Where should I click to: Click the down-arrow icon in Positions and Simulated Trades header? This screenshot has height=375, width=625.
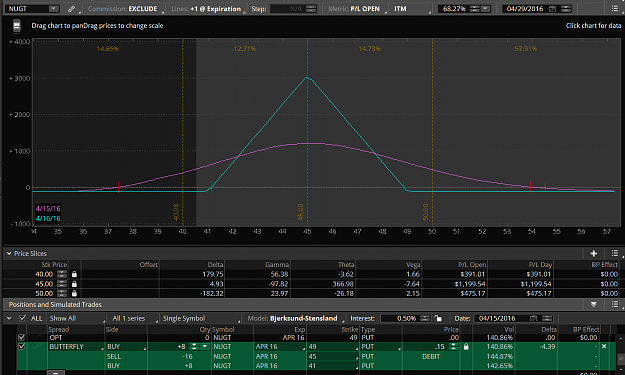(594, 304)
